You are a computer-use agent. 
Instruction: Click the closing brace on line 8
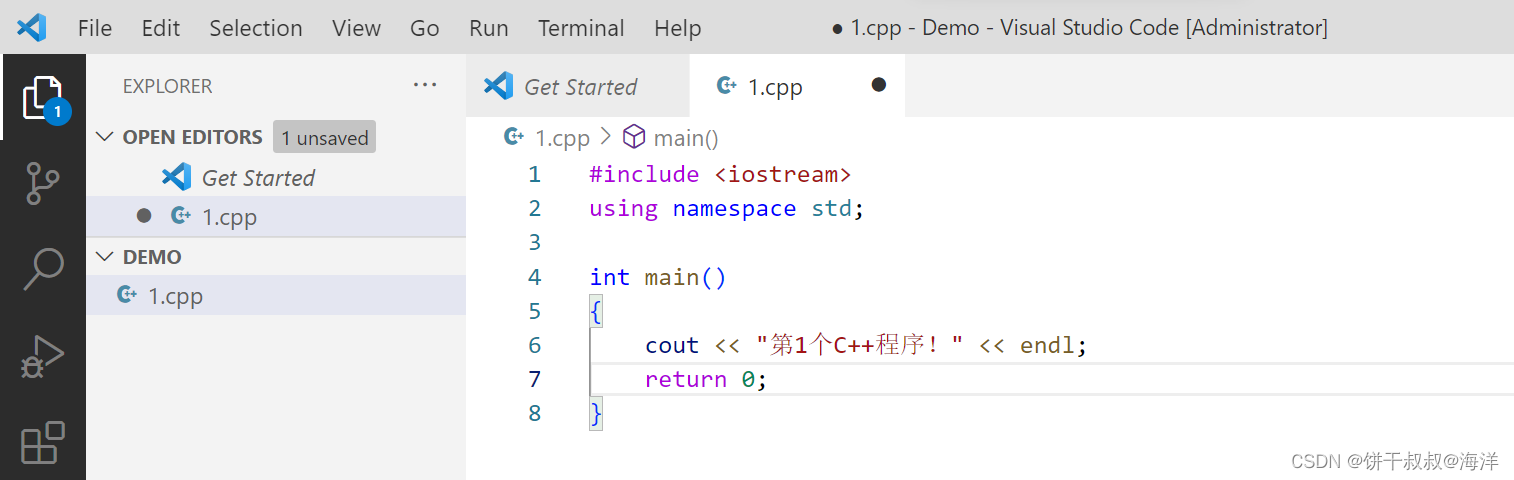pos(596,413)
